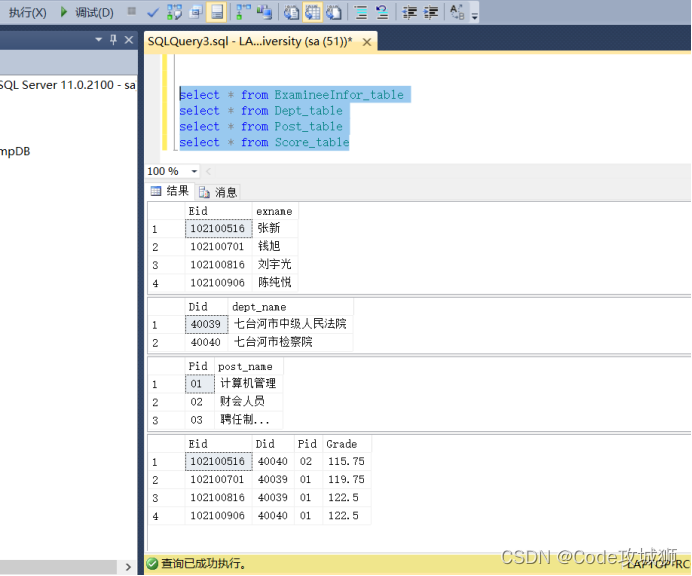Select cell 钱旭 in the first grid
Viewport: 692px width, 576px height.
(275, 246)
